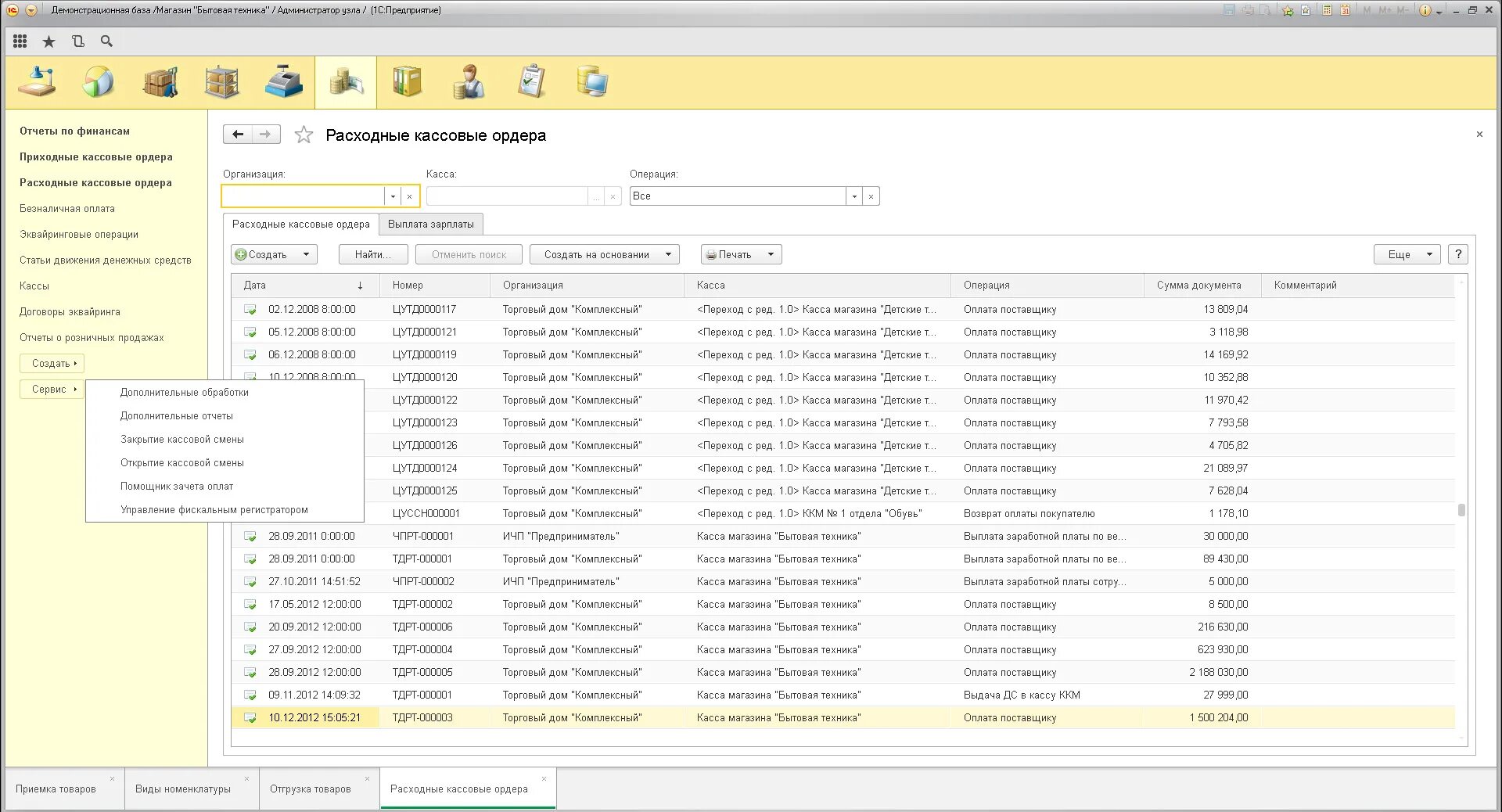Open the sales section (cash register icon)
1502x812 pixels.
[283, 82]
